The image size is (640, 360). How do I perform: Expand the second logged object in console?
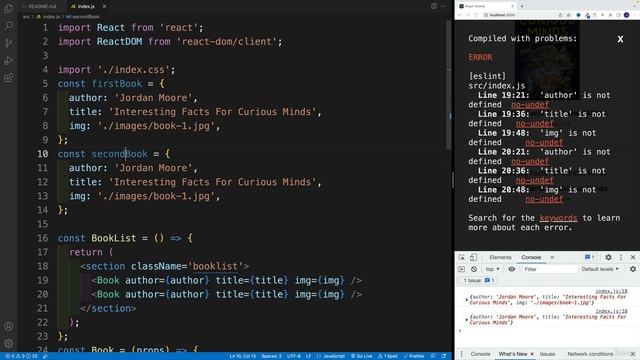tap(467, 320)
